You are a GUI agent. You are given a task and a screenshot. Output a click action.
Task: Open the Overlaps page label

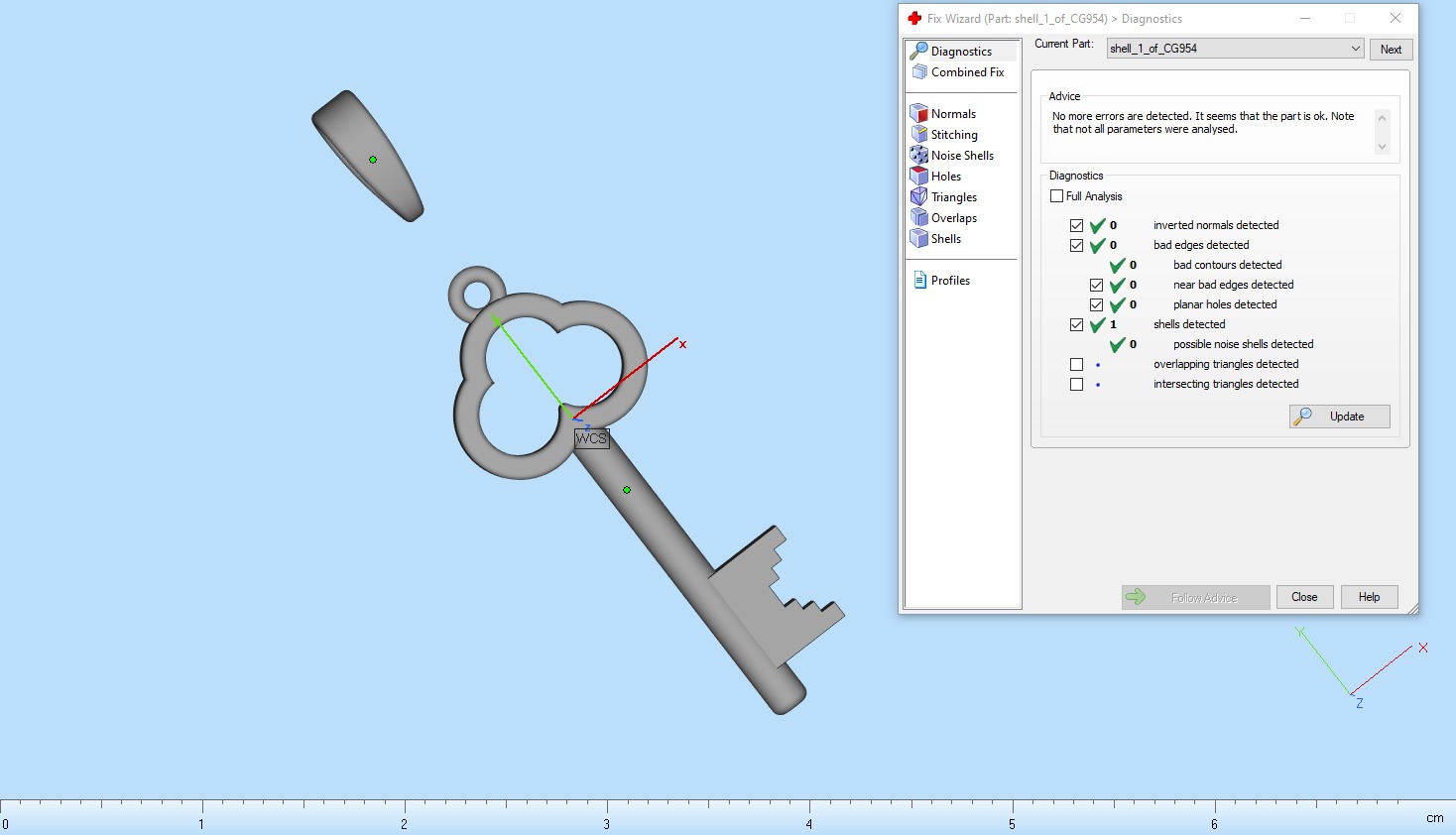[954, 218]
